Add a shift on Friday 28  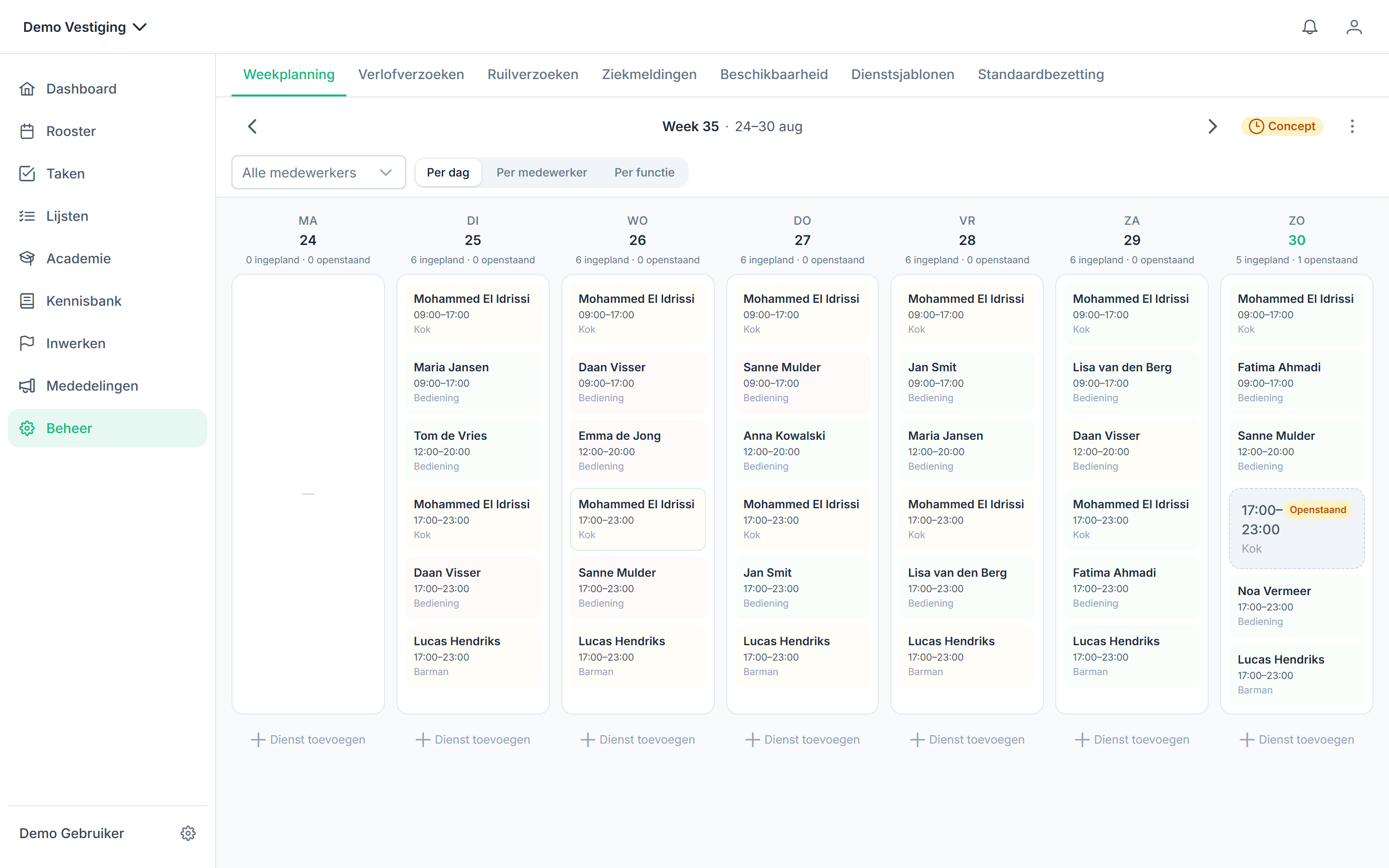(x=967, y=739)
